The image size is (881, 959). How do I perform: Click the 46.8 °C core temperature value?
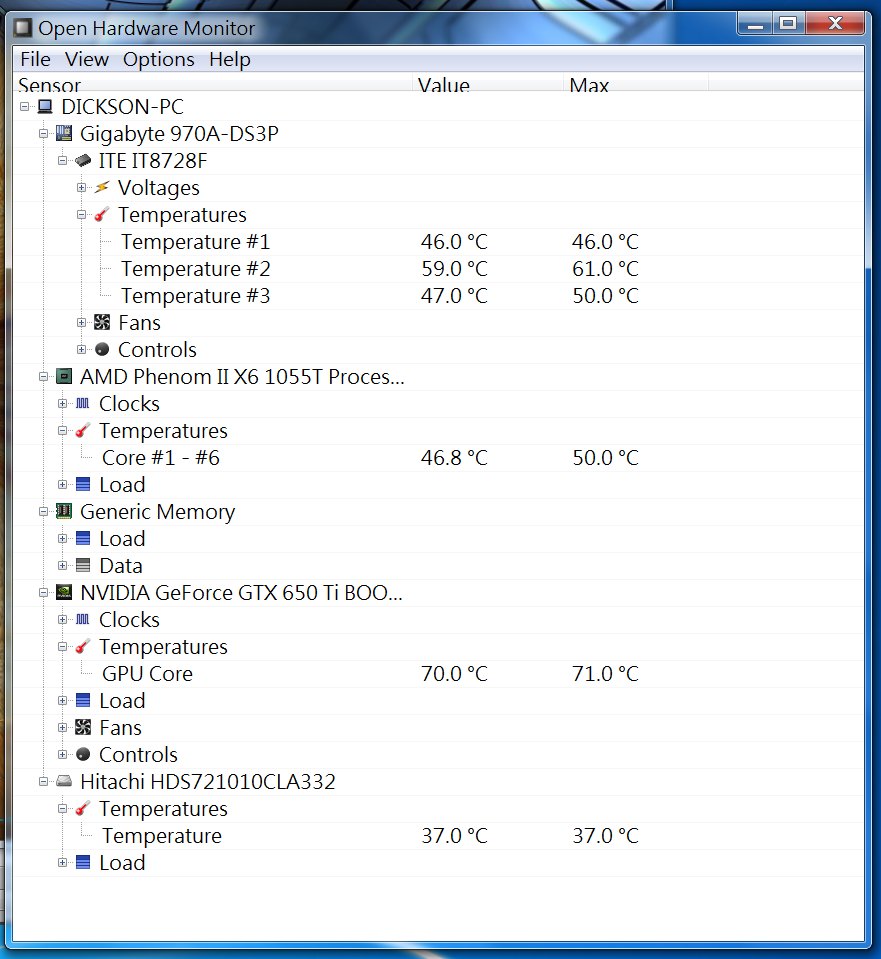455,457
